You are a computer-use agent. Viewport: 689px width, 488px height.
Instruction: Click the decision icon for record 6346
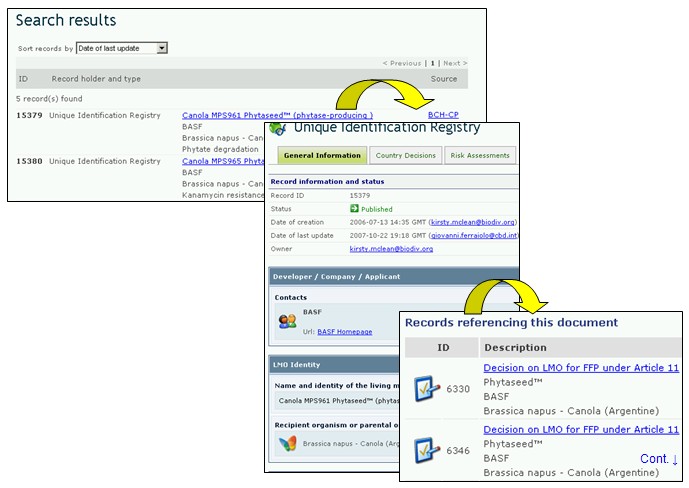coord(426,450)
